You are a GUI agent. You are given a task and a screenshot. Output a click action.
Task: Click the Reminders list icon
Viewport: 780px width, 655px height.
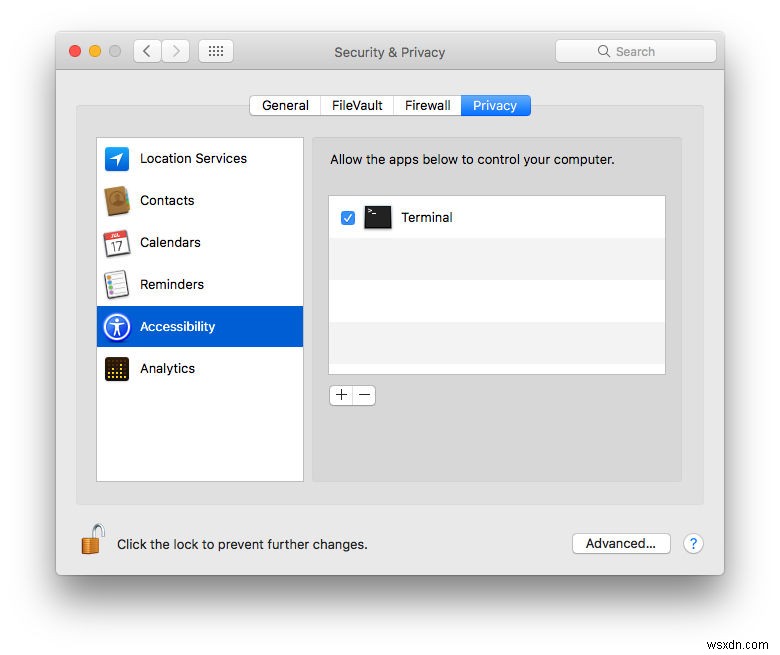click(117, 284)
